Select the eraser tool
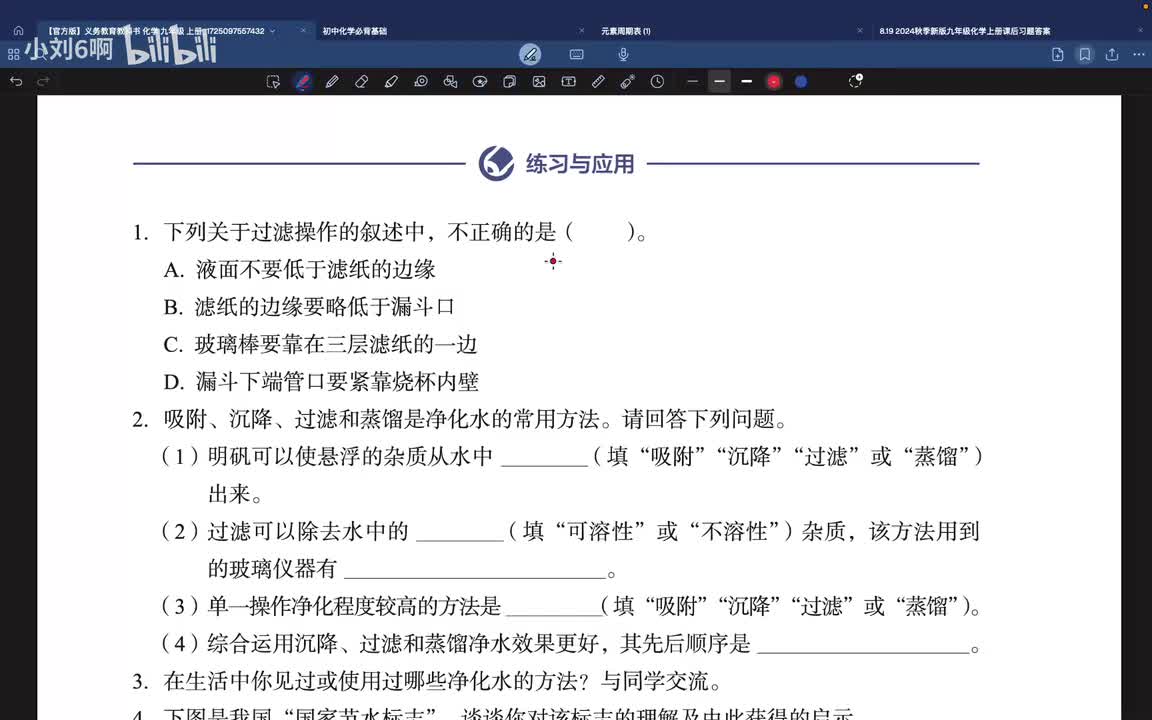The image size is (1152, 720). point(361,82)
